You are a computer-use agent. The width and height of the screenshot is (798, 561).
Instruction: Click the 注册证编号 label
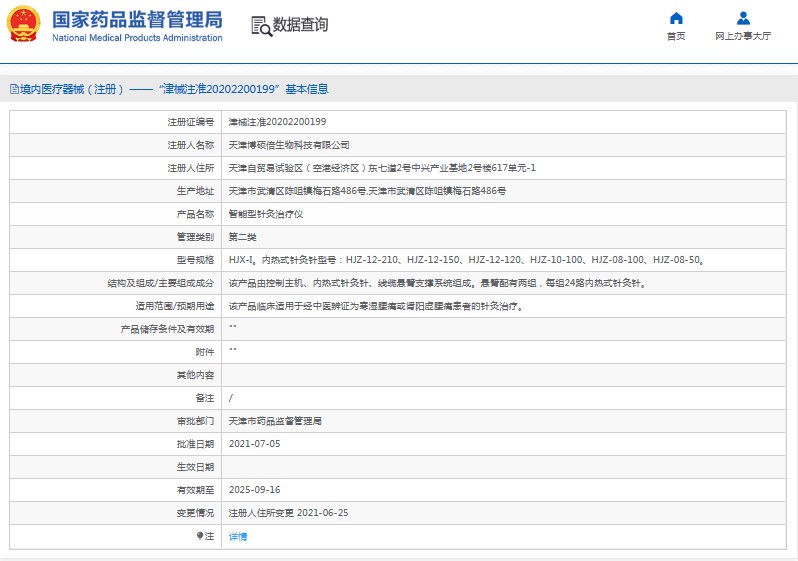pos(191,122)
